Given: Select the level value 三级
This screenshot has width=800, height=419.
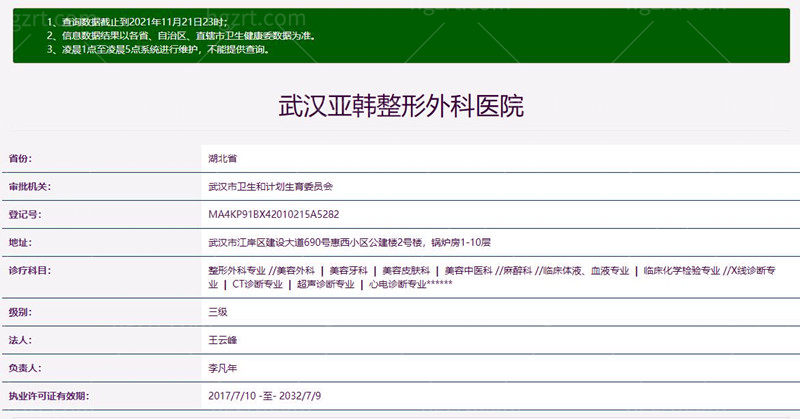Looking at the screenshot, I should click(218, 312).
